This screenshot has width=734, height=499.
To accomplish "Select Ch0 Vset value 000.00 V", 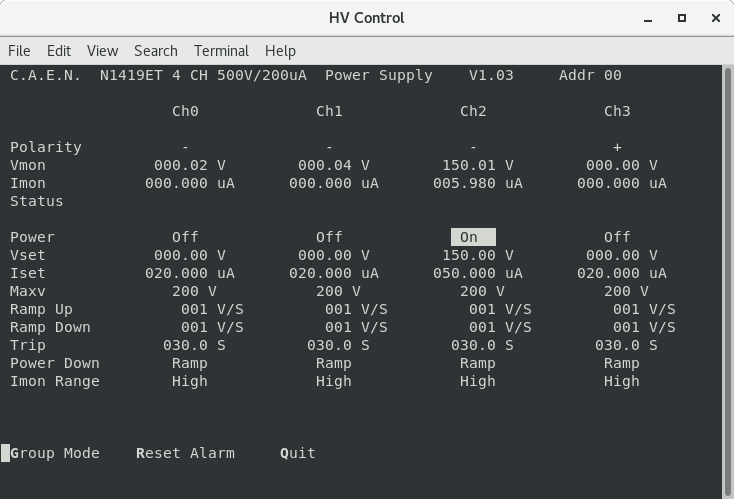I will (x=190, y=255).
